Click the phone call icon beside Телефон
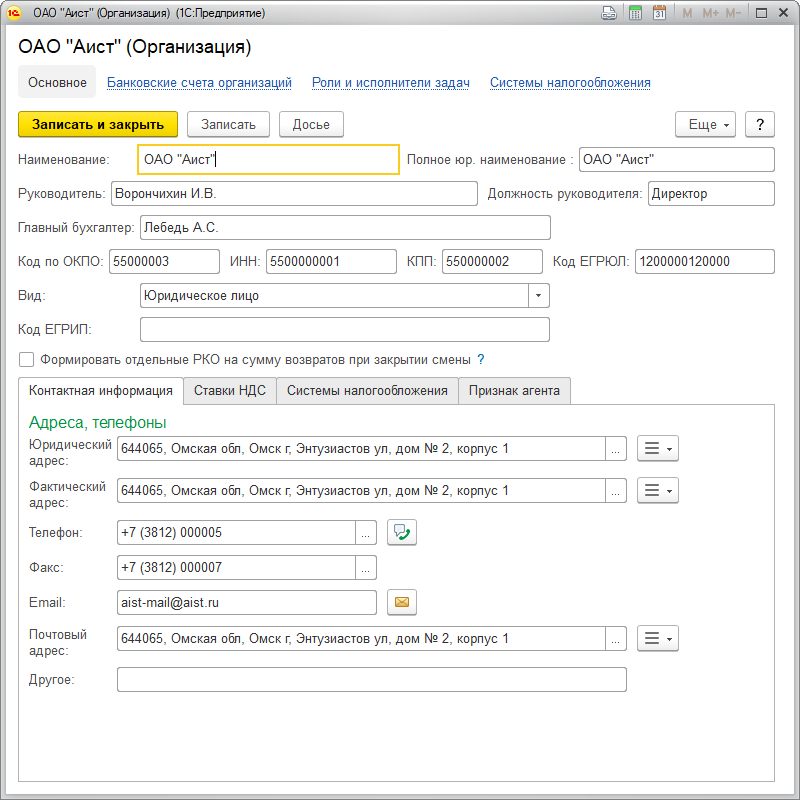This screenshot has width=800, height=800. point(402,533)
